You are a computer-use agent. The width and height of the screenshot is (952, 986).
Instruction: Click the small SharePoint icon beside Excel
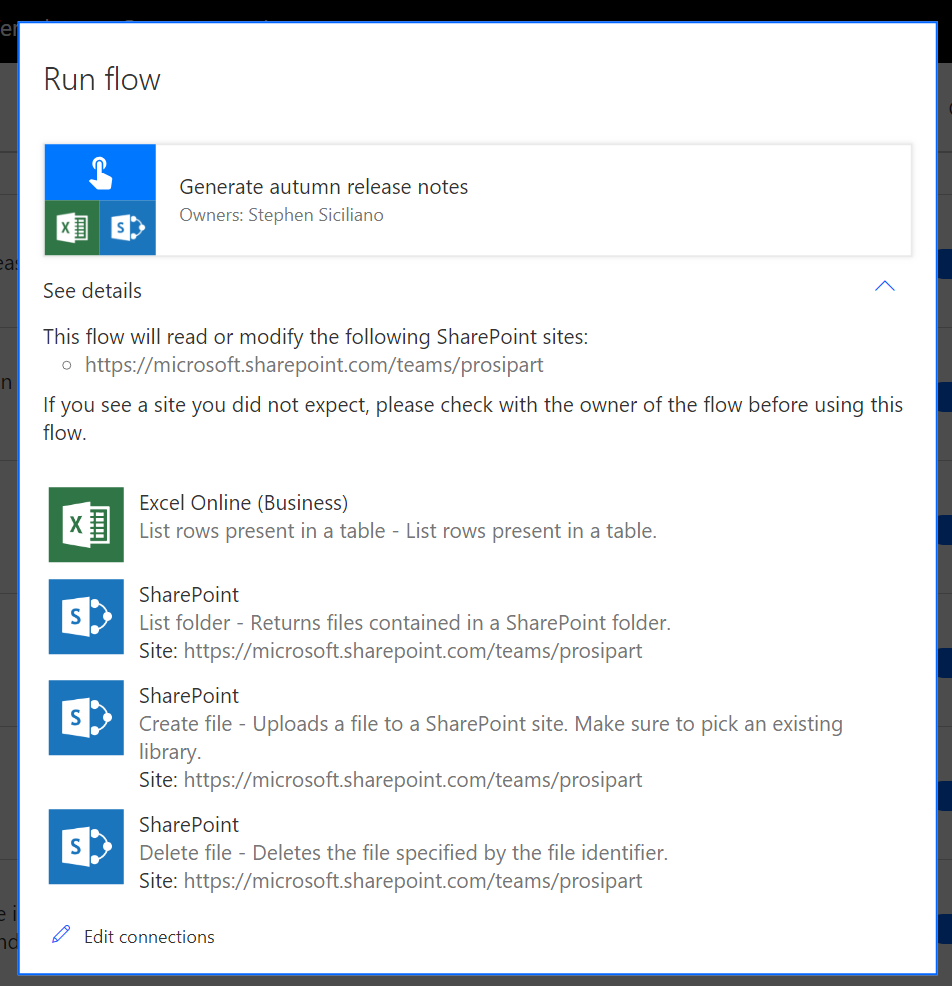click(x=128, y=227)
